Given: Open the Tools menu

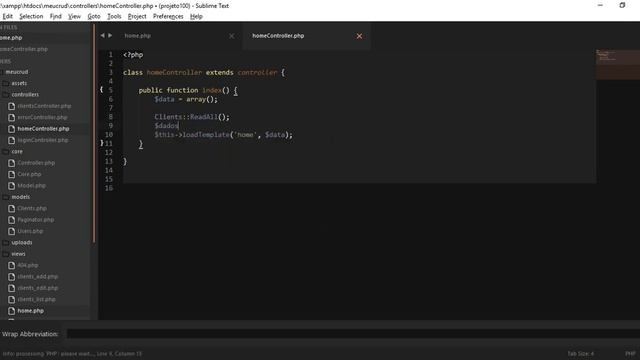Looking at the screenshot, I should (x=114, y=16).
